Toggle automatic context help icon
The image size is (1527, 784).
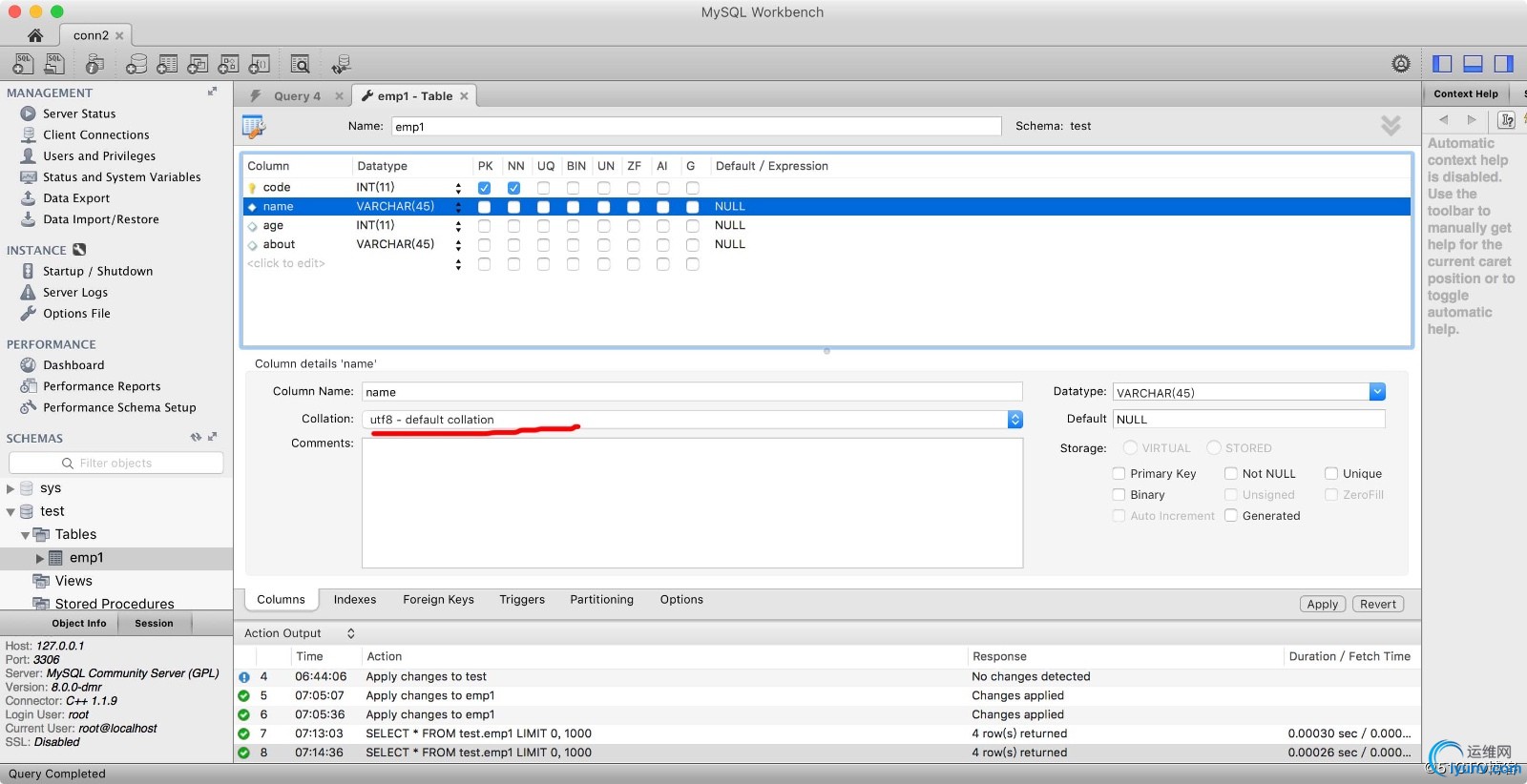pos(1507,119)
